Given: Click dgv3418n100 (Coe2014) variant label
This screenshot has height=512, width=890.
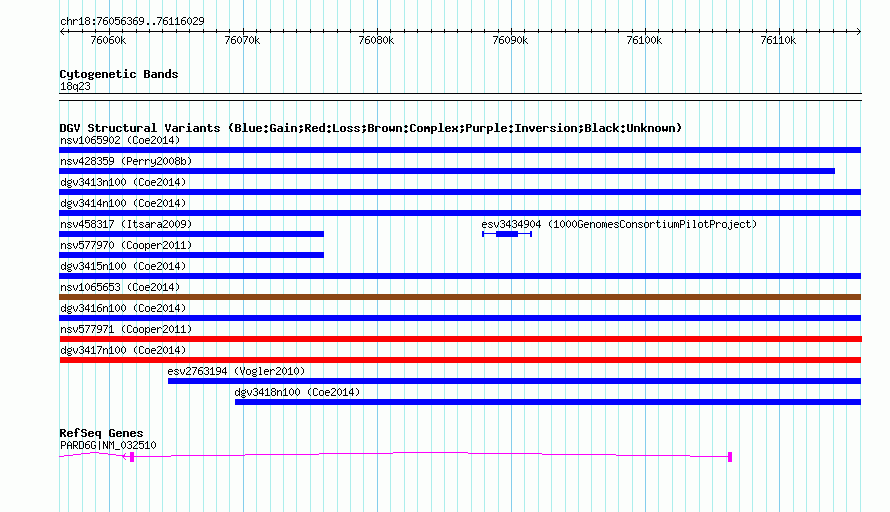Looking at the screenshot, I should pos(297,392).
